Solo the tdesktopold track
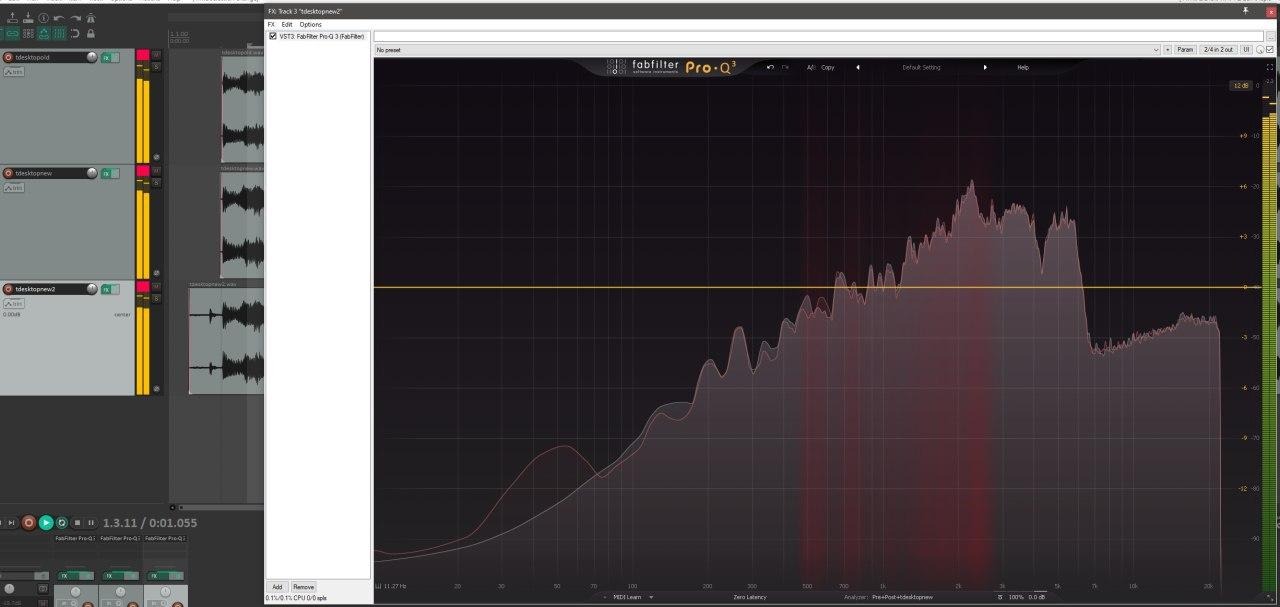This screenshot has height=607, width=1280. pos(156,67)
